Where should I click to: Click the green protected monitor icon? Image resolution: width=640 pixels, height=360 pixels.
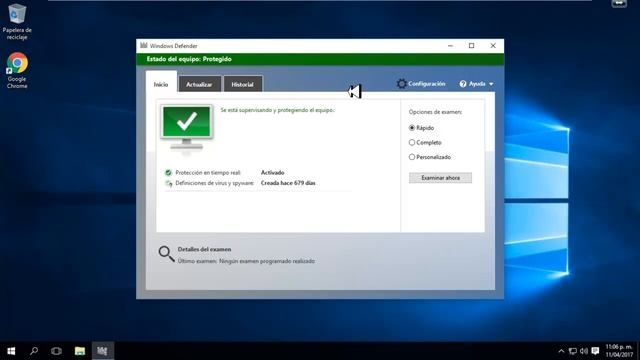(187, 128)
